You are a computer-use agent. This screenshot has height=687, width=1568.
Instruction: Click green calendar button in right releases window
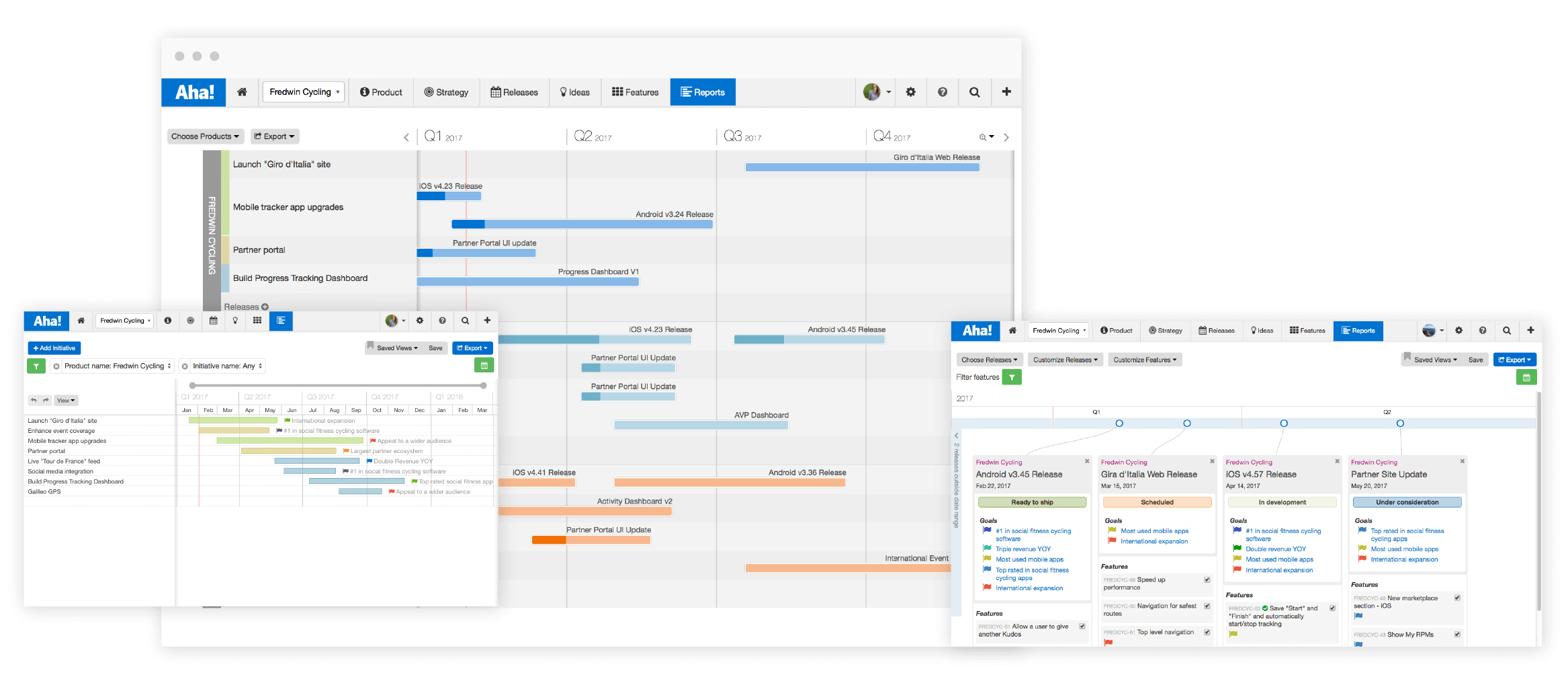tap(1526, 378)
